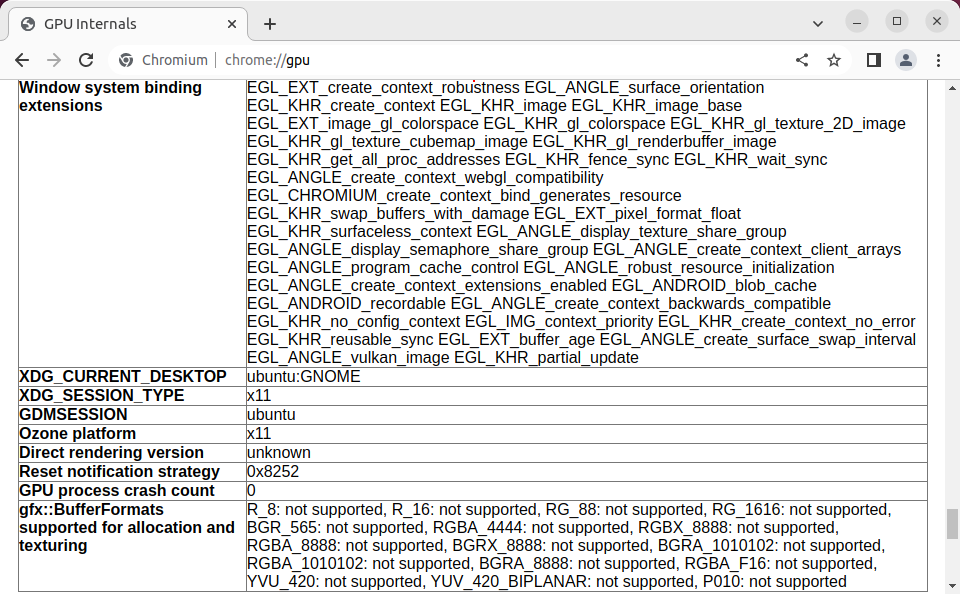Bookmark this page with the star icon
Image resolution: width=960 pixels, height=594 pixels.
(834, 60)
